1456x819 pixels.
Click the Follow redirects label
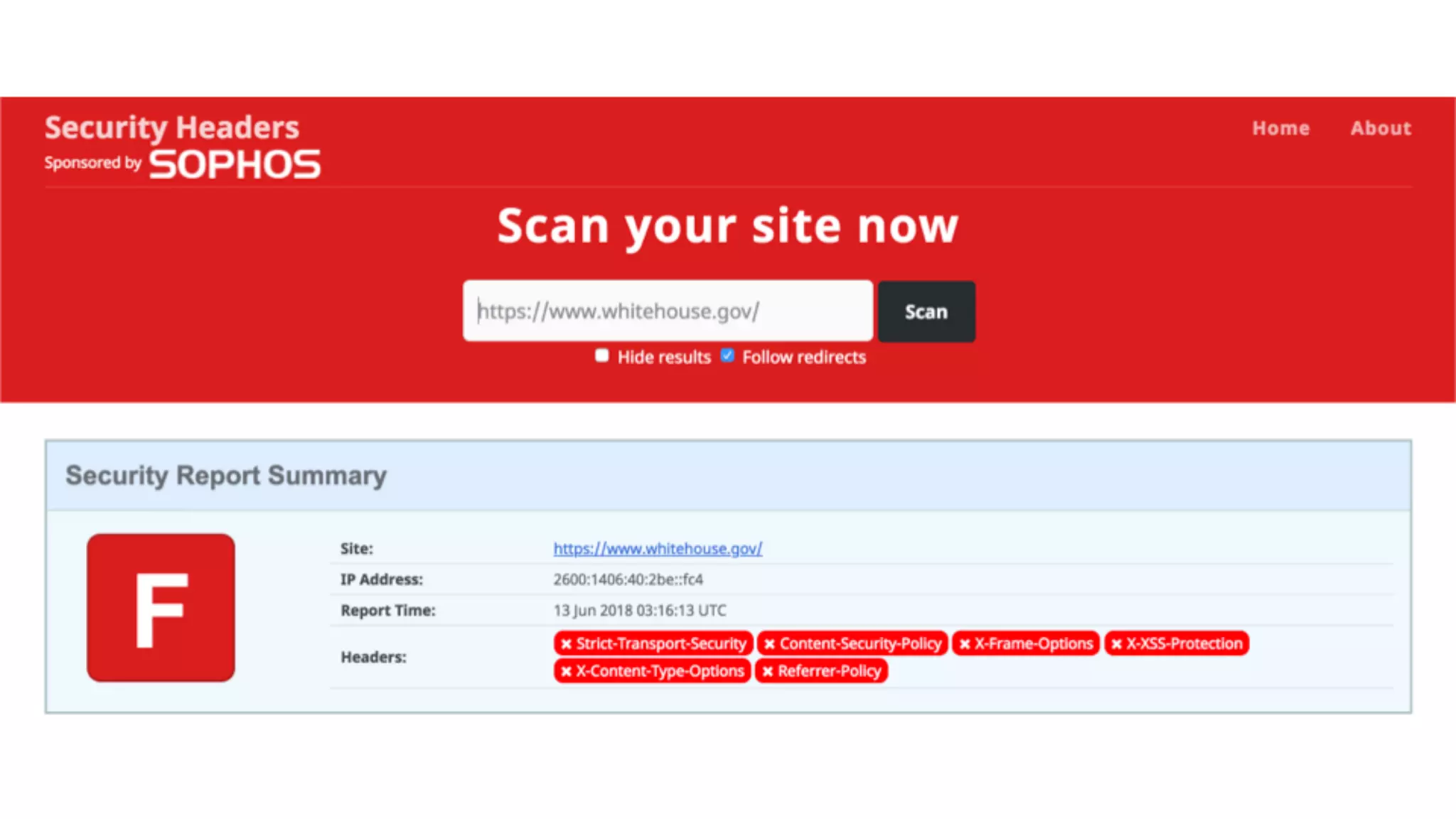tap(803, 357)
